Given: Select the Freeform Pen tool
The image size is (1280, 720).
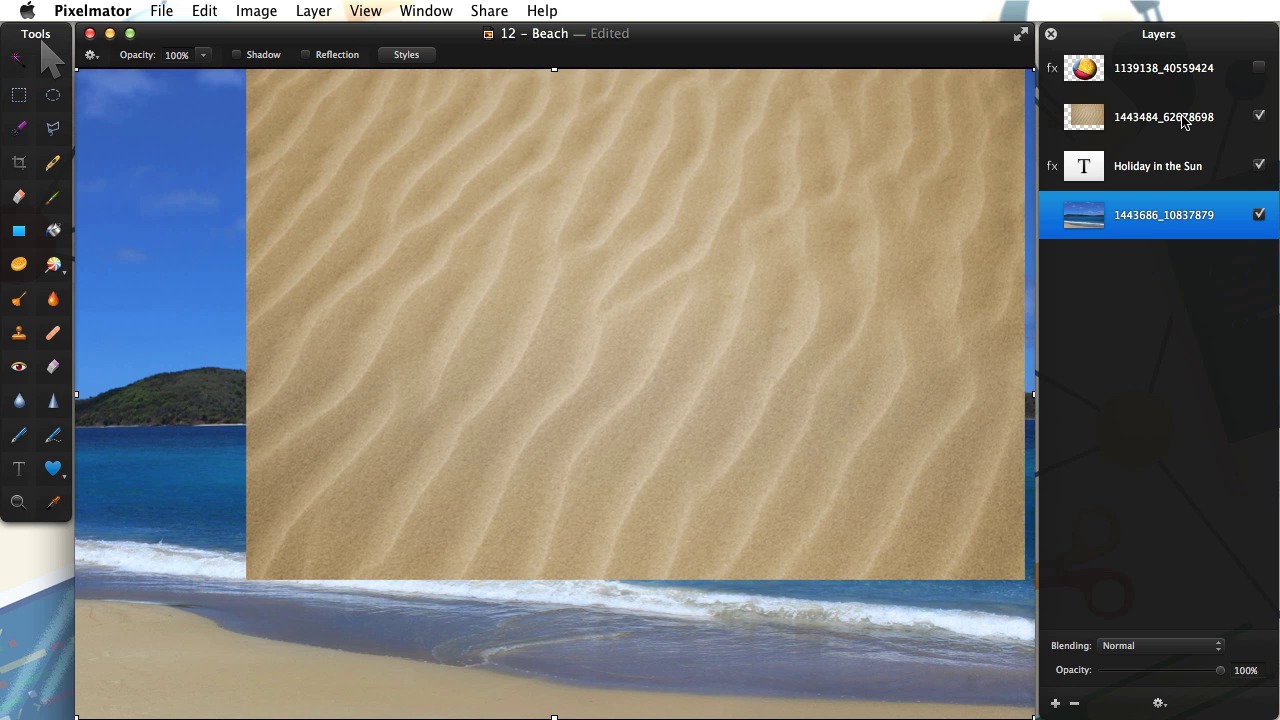Looking at the screenshot, I should [x=53, y=435].
